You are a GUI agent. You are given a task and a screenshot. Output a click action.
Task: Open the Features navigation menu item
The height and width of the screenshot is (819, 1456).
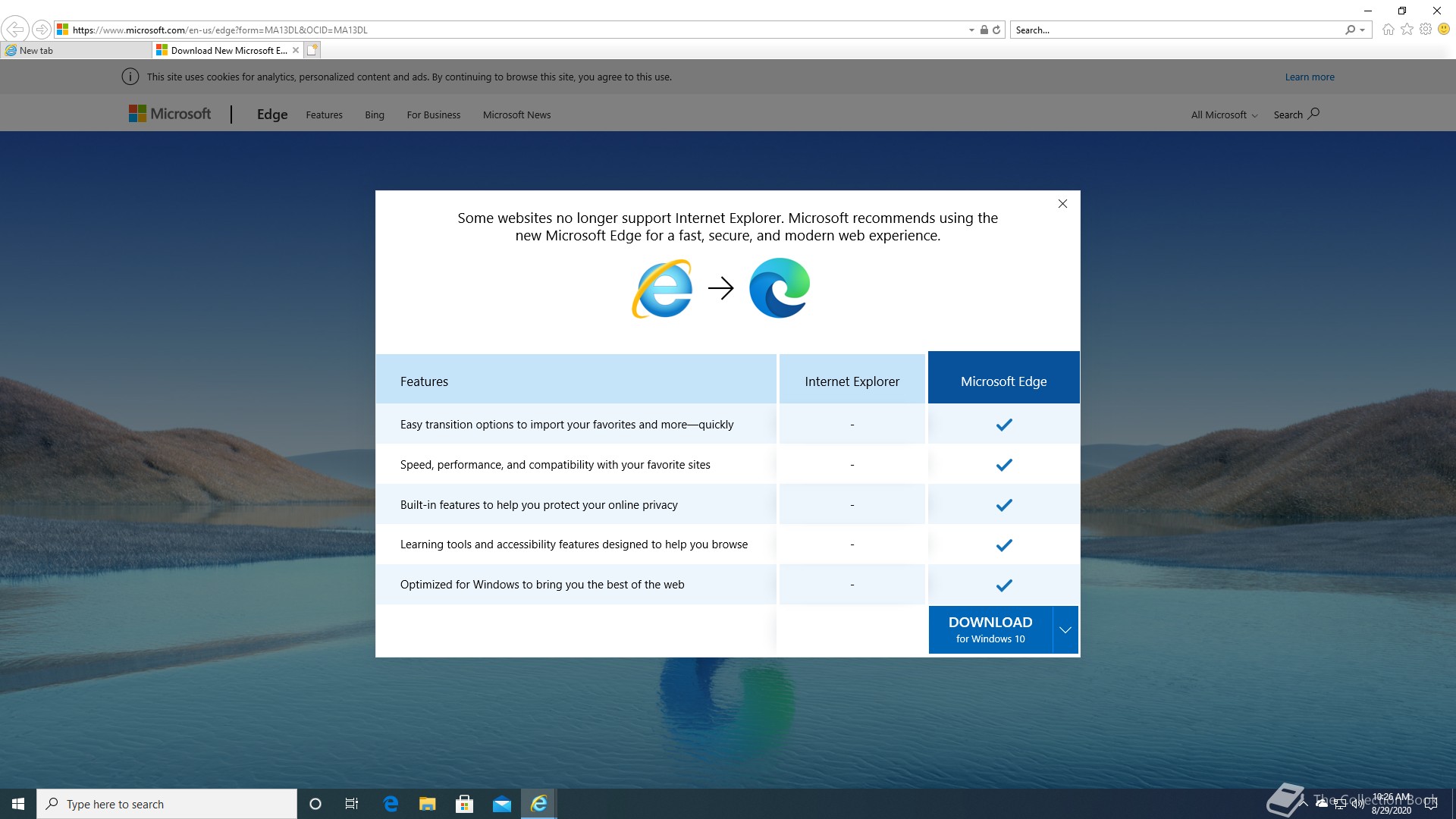click(x=325, y=115)
